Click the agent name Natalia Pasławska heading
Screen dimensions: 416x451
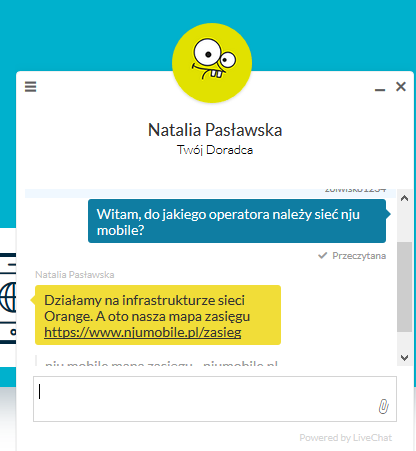[x=215, y=130]
